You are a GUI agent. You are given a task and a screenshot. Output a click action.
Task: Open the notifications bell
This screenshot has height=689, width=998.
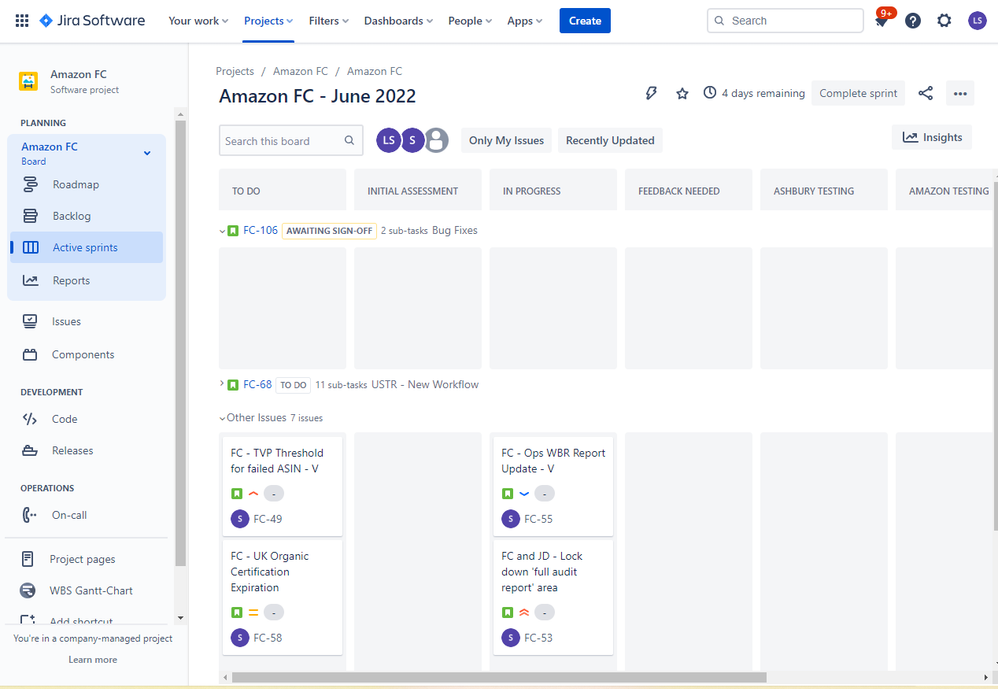click(882, 21)
